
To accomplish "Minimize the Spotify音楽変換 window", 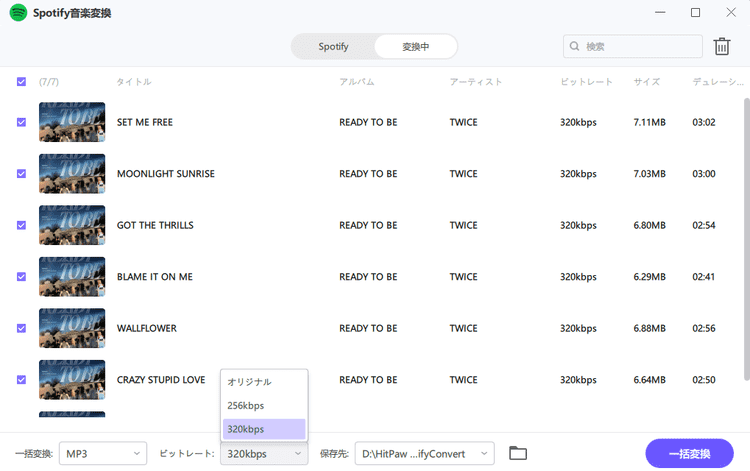I will click(660, 12).
